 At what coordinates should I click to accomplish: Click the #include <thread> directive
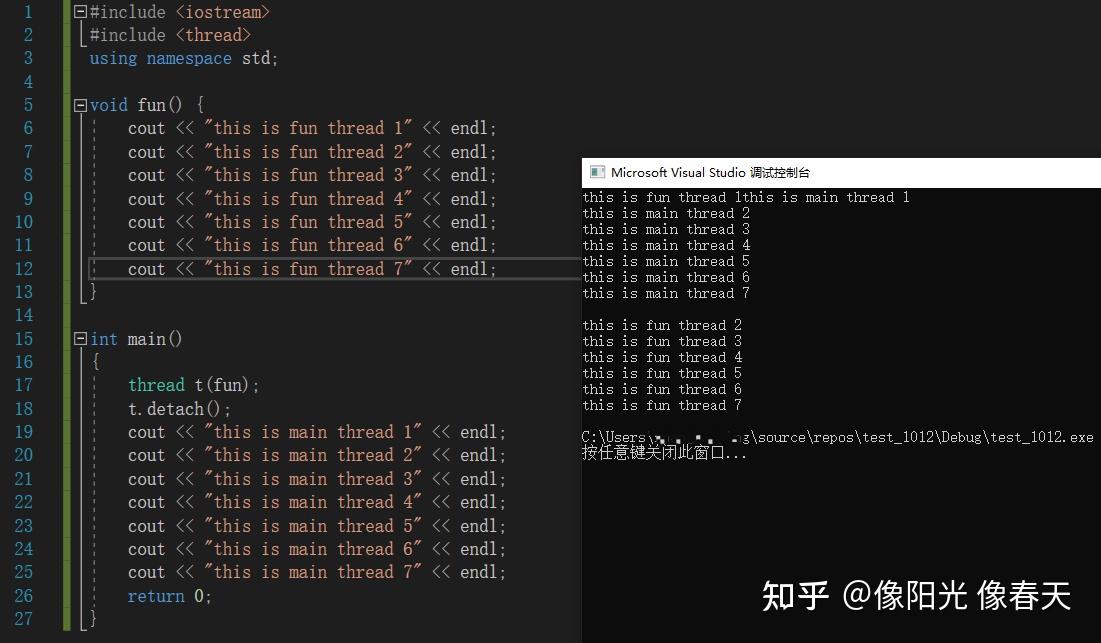click(x=169, y=35)
